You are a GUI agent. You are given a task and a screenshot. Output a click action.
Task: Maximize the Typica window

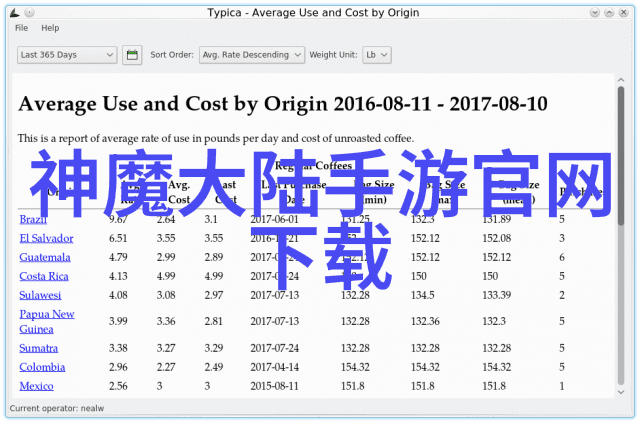tap(609, 12)
